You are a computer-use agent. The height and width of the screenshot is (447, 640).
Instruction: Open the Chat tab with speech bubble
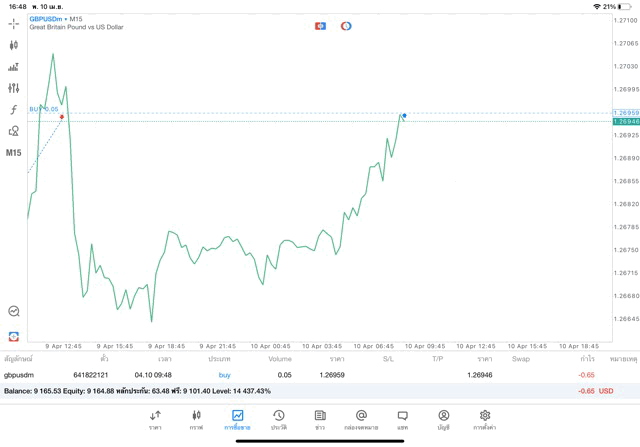click(x=402, y=419)
